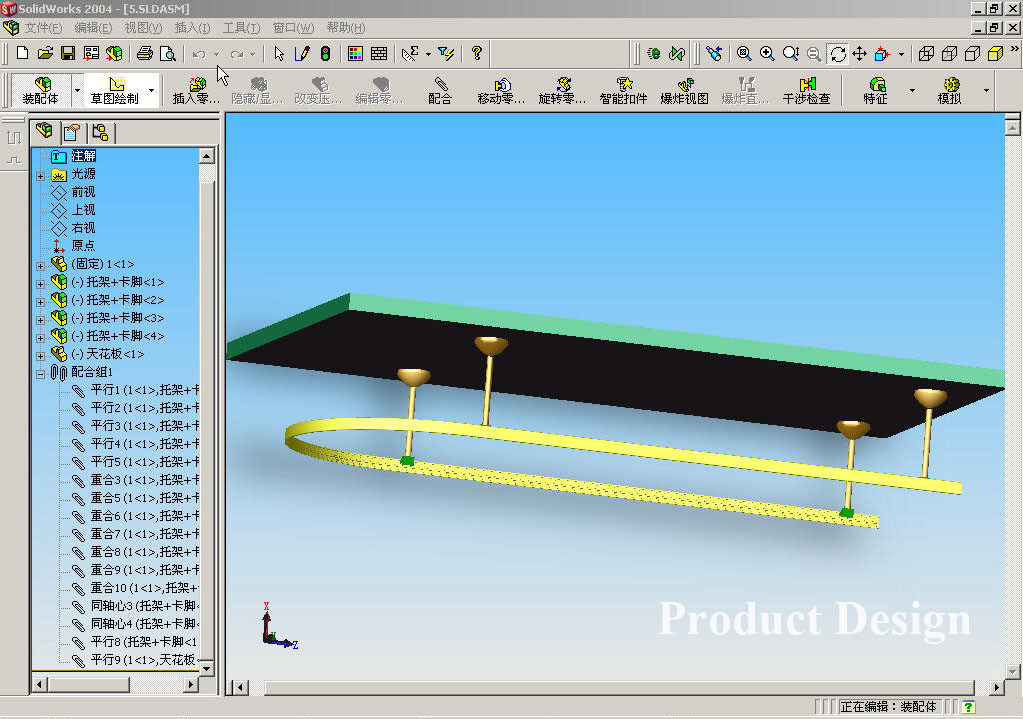Select the 配合 (Mate) tool
Image resolution: width=1023 pixels, height=719 pixels.
pyautogui.click(x=439, y=88)
